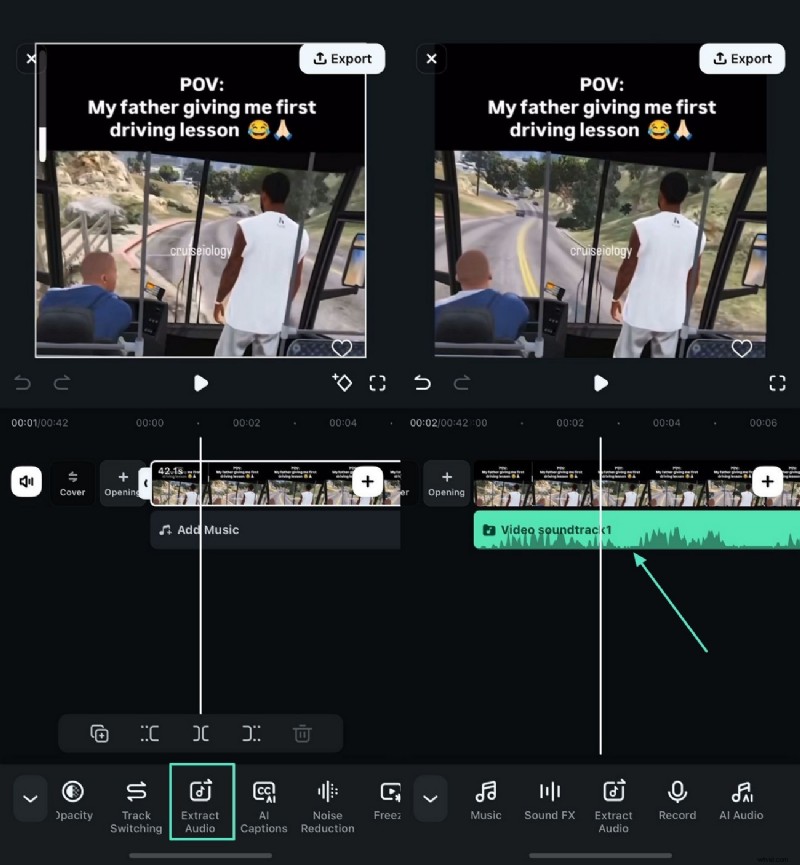Split the clip at the playhead
Viewport: 800px width, 865px height.
(x=200, y=733)
